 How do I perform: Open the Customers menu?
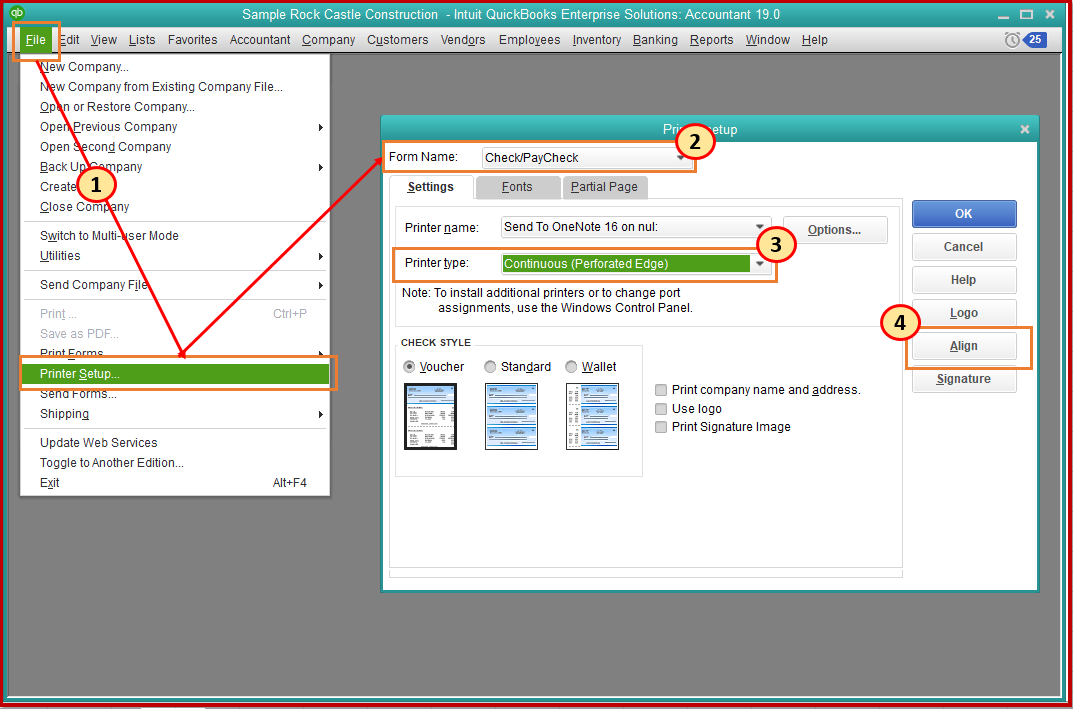[398, 40]
